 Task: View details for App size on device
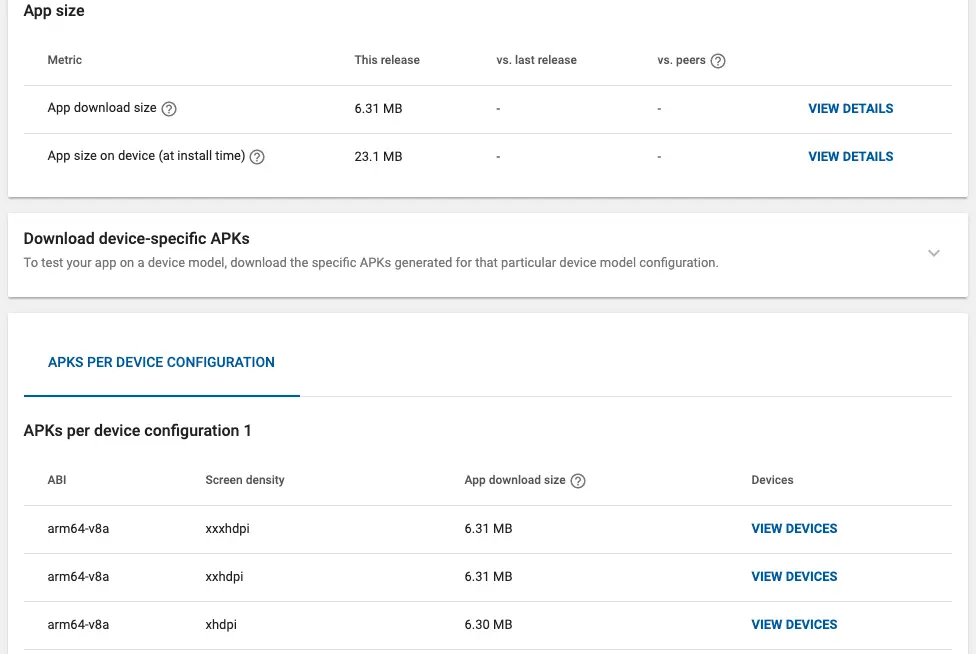pos(850,156)
